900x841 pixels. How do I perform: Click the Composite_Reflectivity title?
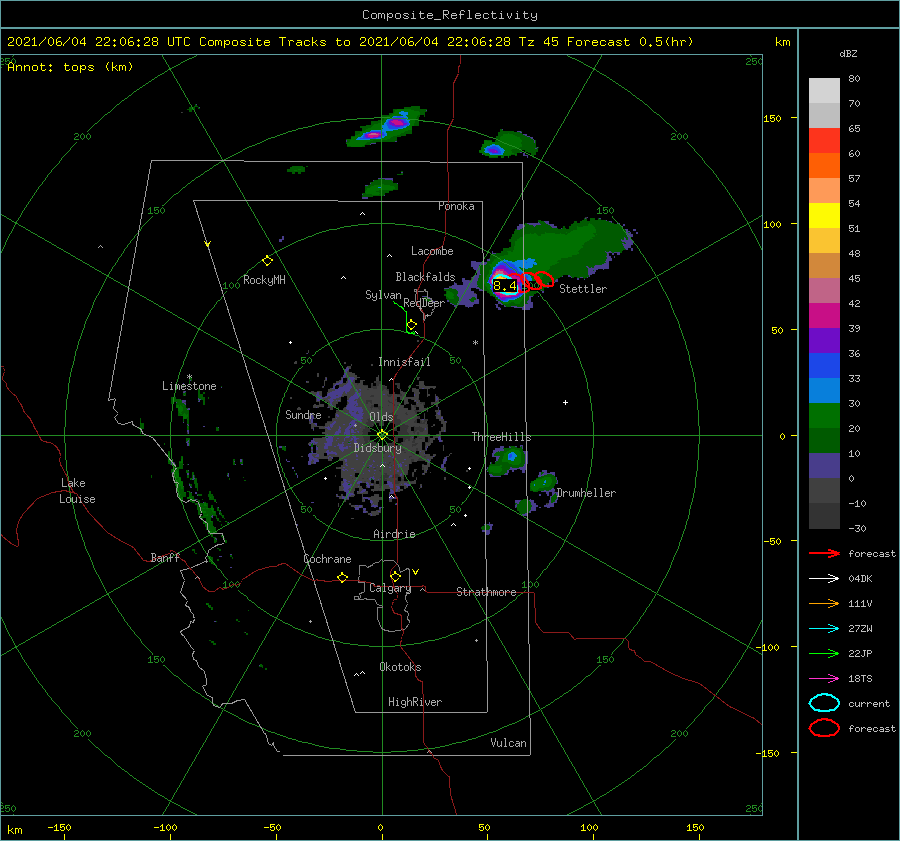449,15
